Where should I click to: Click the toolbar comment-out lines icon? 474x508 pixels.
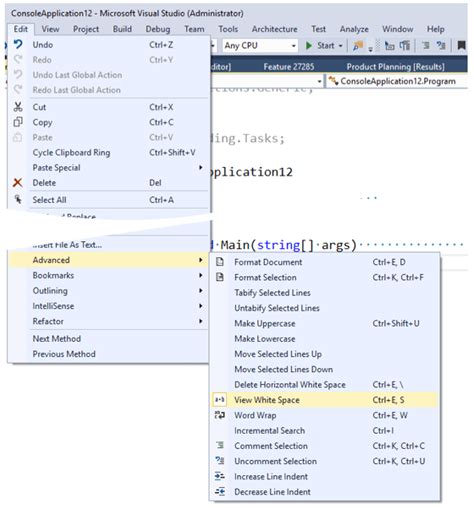(426, 45)
